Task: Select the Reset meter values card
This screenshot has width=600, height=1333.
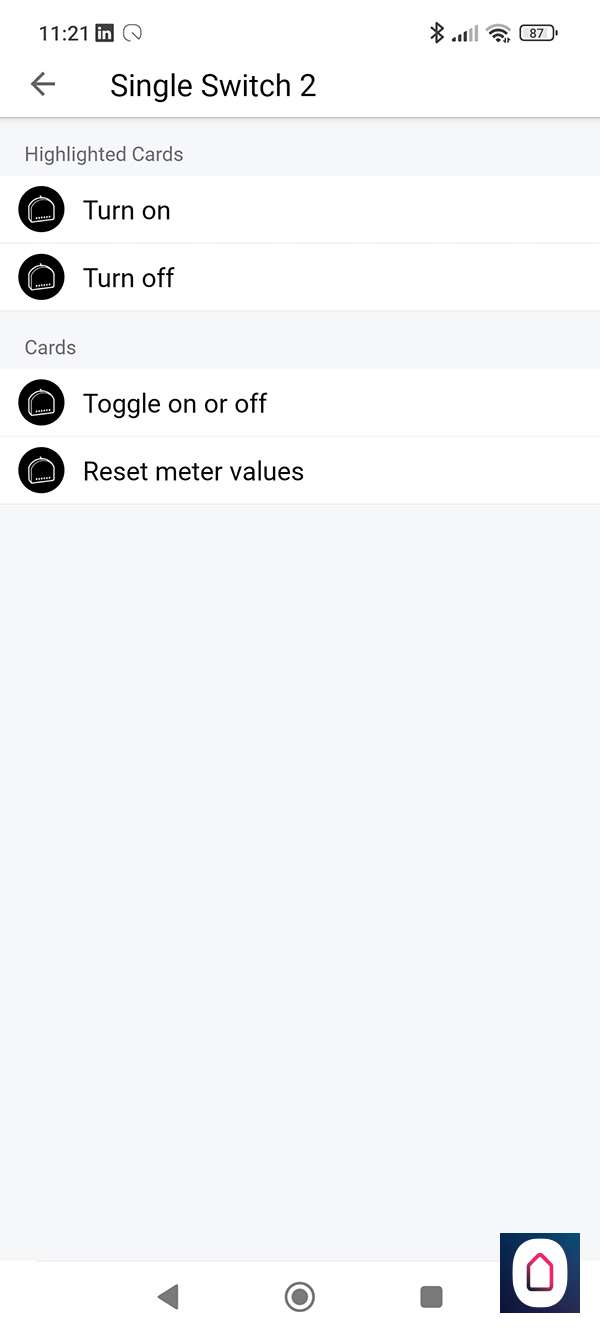Action: coord(193,471)
